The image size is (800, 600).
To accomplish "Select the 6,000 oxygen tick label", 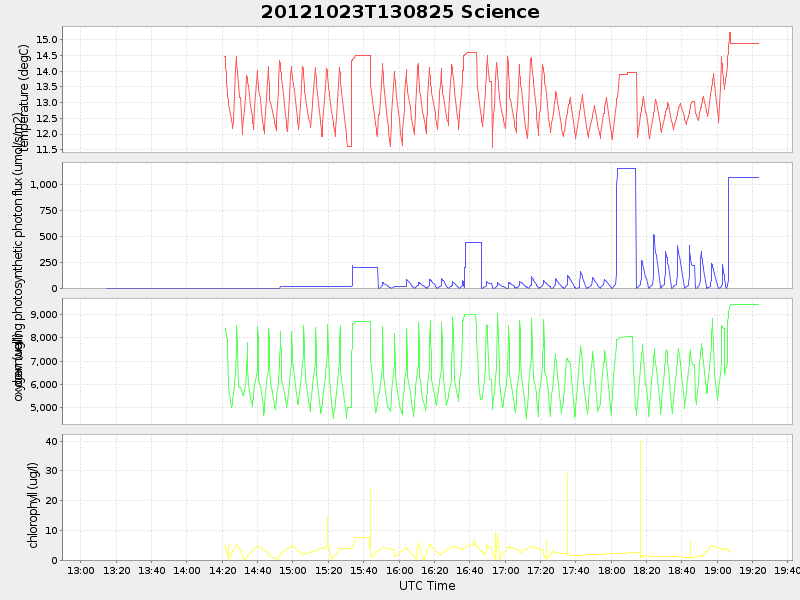I will click(44, 385).
